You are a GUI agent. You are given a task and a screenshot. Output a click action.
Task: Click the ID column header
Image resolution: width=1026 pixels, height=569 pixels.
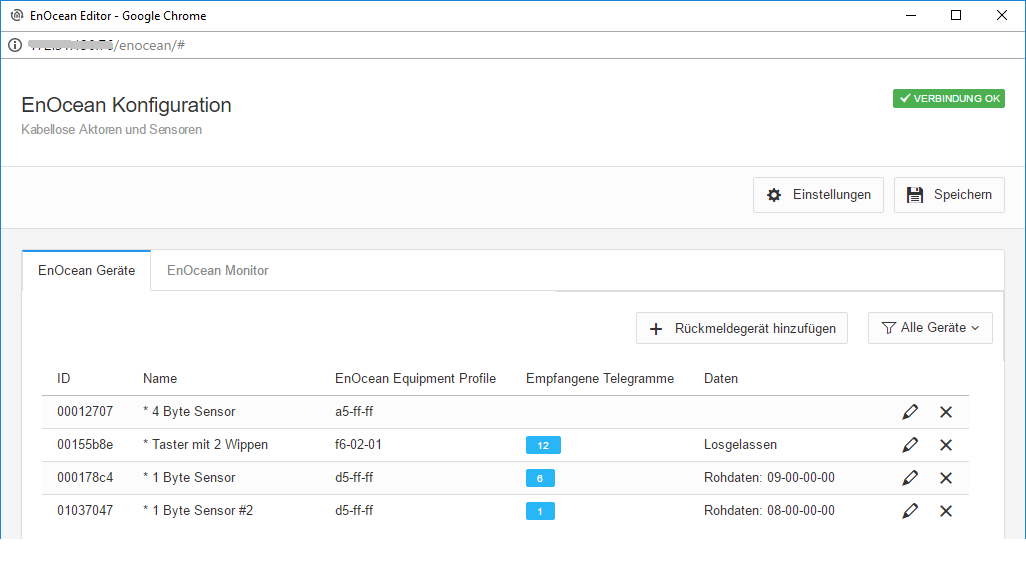pos(63,379)
